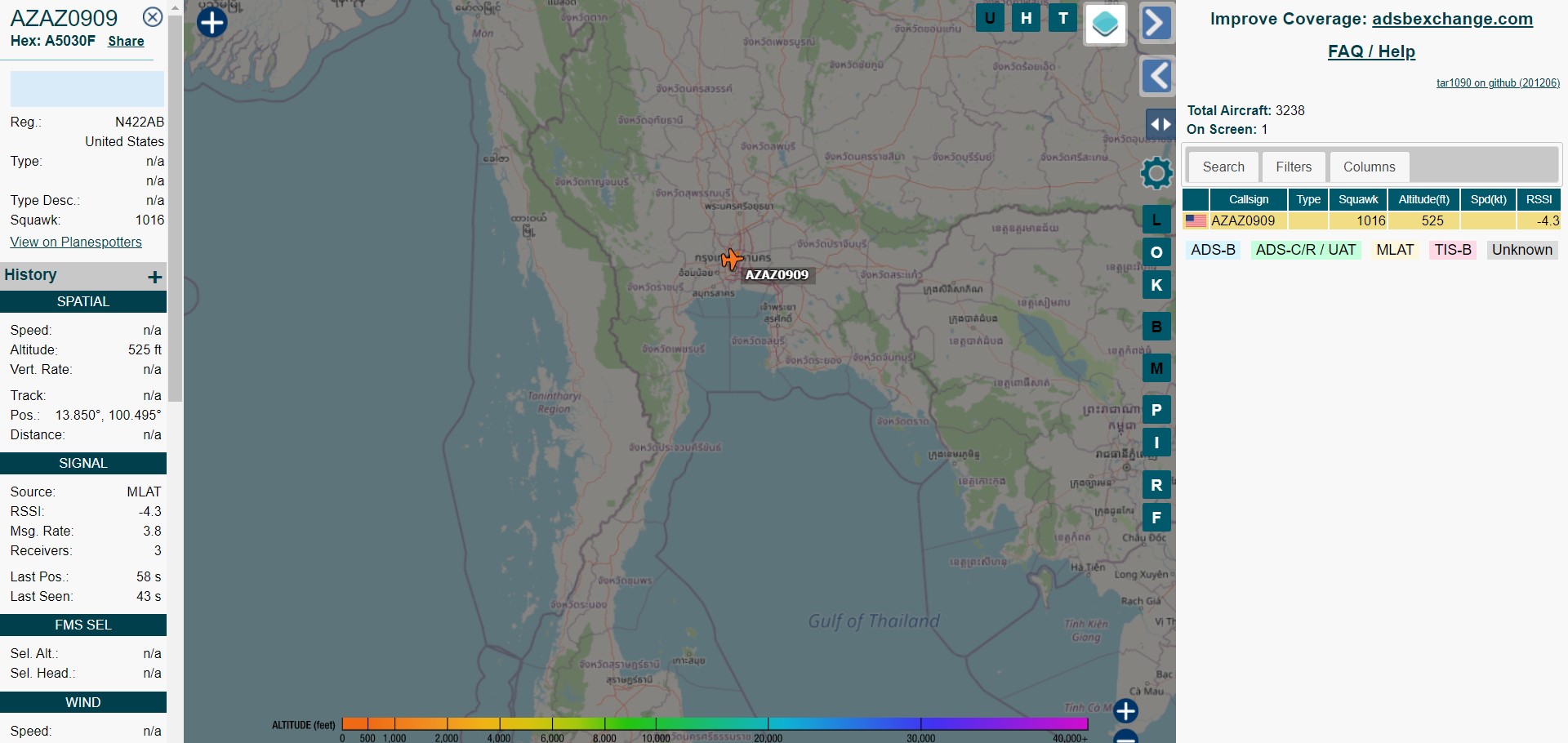
Task: Click the left arrow sidebar button
Action: click(1157, 77)
